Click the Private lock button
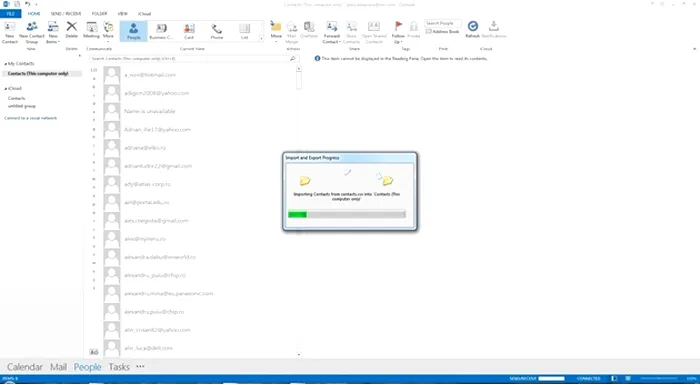The width and height of the screenshot is (700, 384). coord(414,29)
